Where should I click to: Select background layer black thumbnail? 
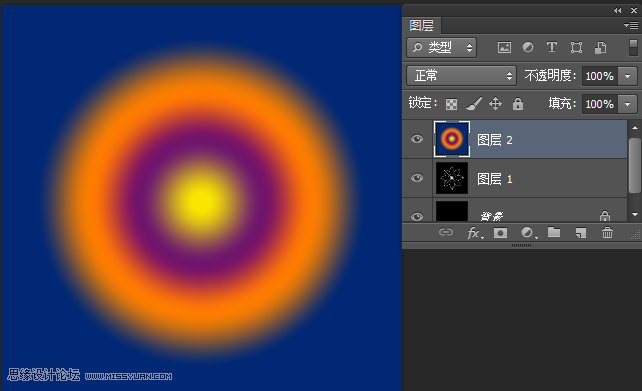pos(452,211)
